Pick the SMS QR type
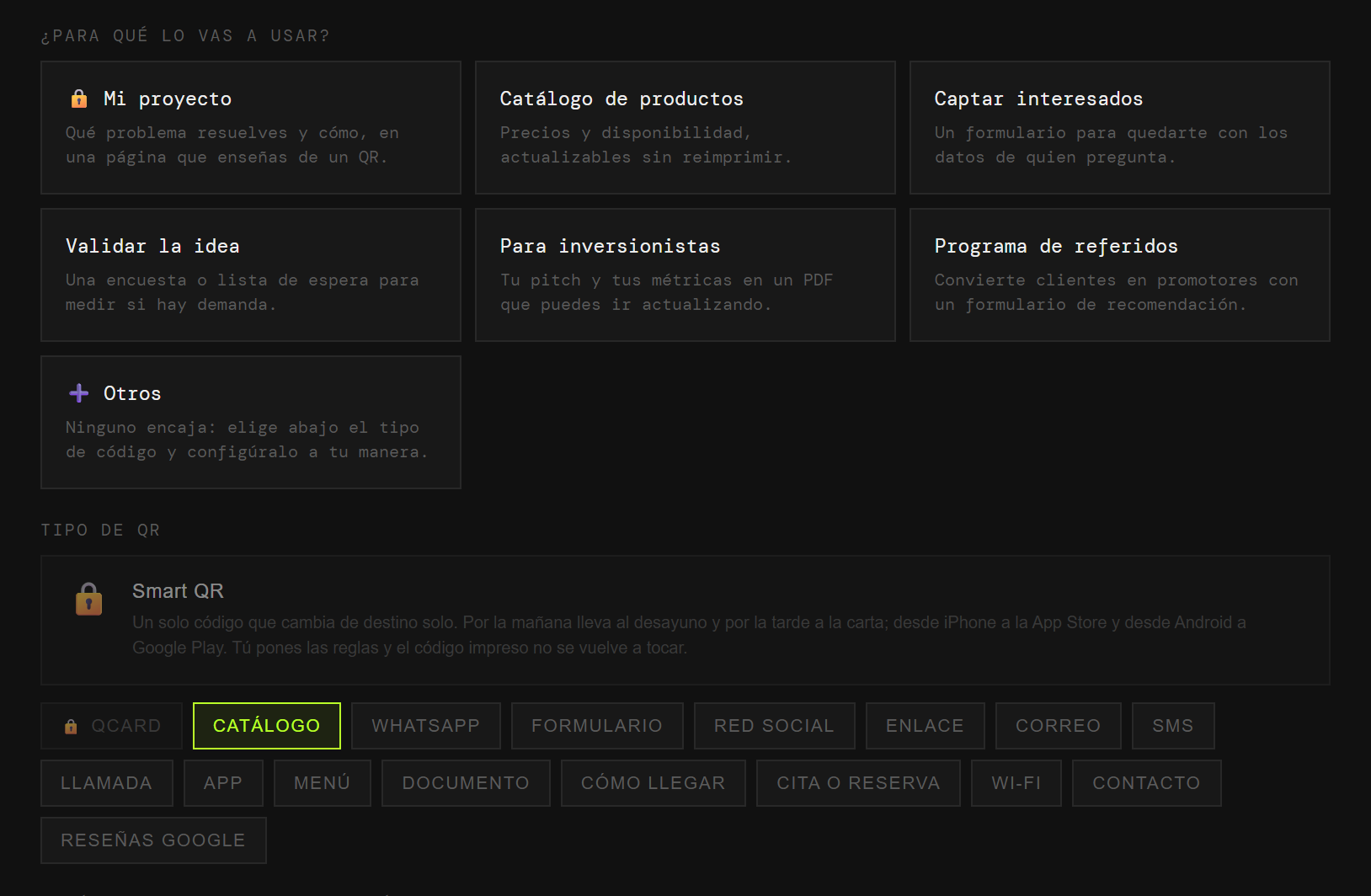Screen dimensions: 1371x896 coord(1173,726)
